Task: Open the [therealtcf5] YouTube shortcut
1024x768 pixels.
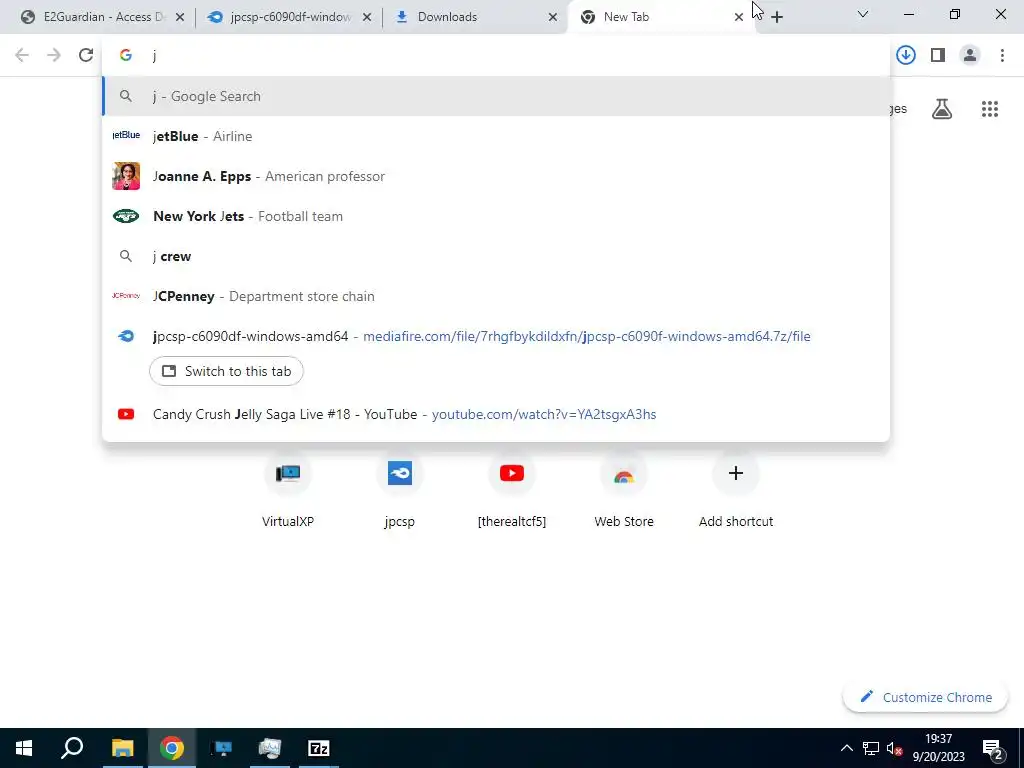Action: [x=511, y=490]
